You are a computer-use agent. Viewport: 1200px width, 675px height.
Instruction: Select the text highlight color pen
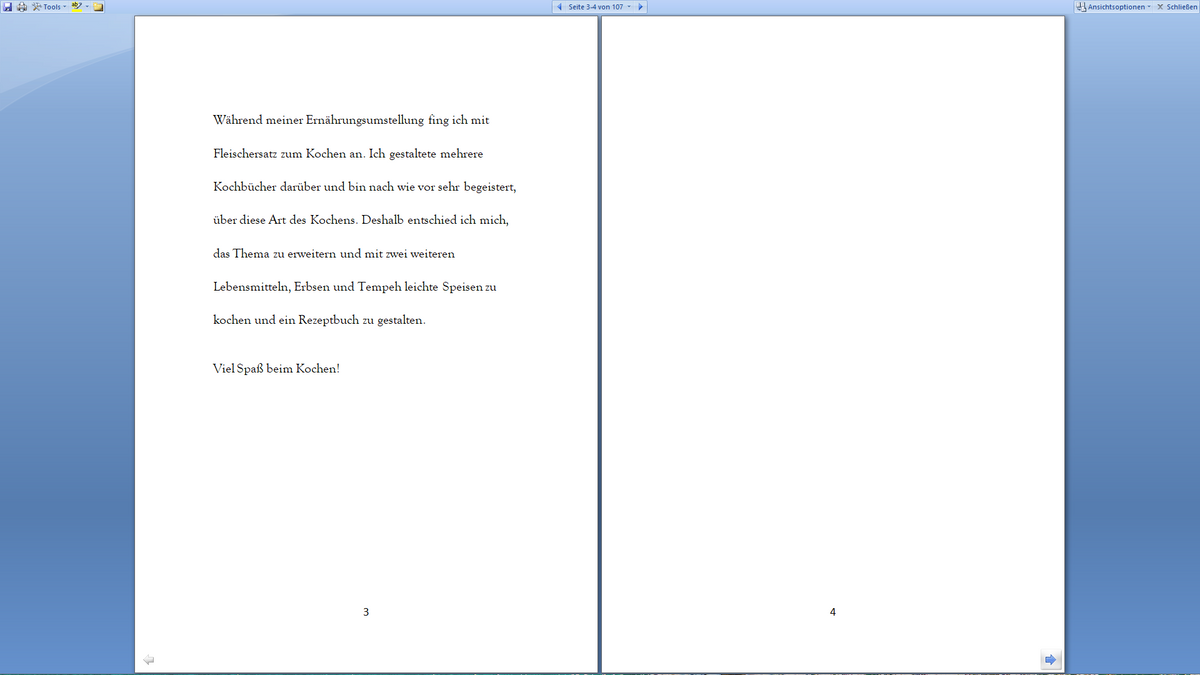click(x=76, y=6)
